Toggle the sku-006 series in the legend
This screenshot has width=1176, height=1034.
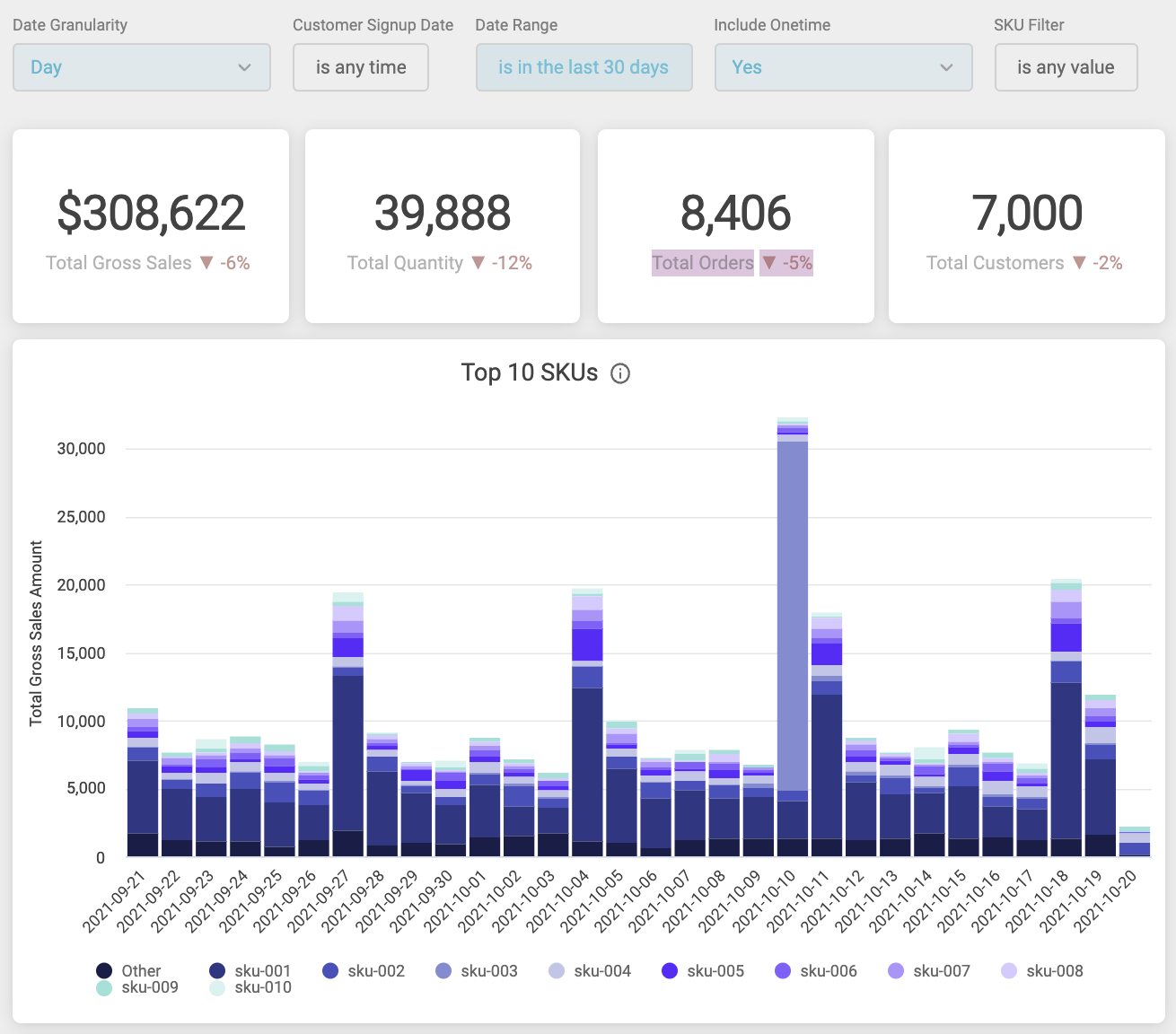[x=782, y=970]
